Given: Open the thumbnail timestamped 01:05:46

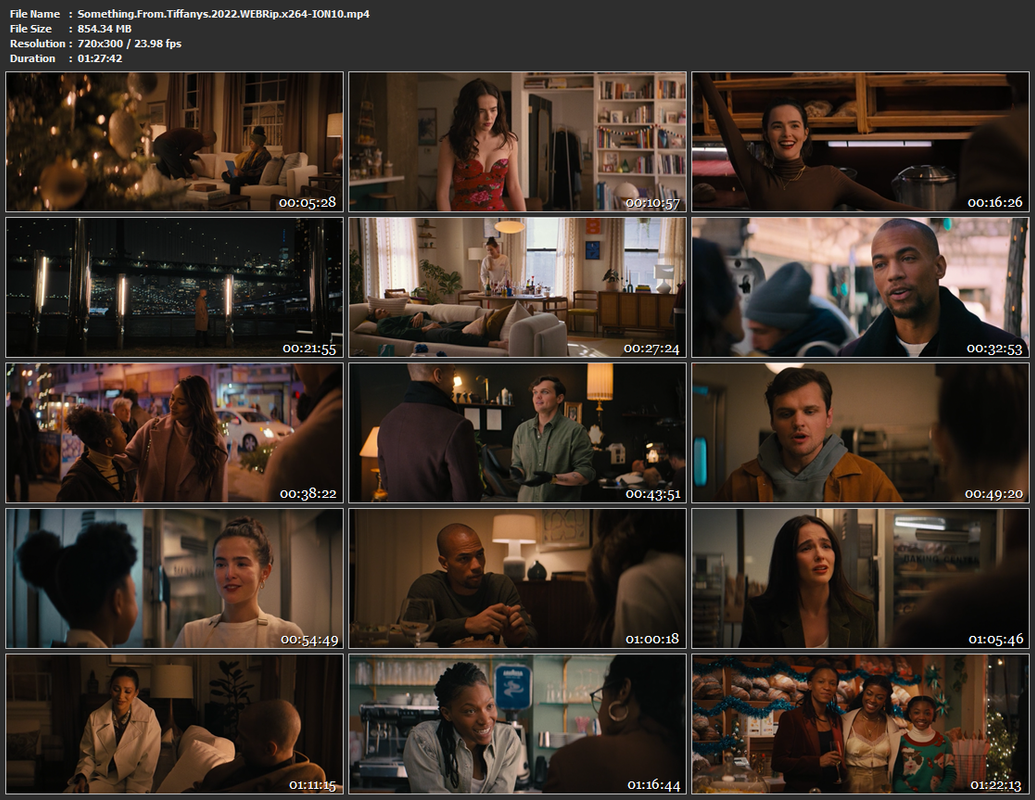Looking at the screenshot, I should tap(861, 578).
